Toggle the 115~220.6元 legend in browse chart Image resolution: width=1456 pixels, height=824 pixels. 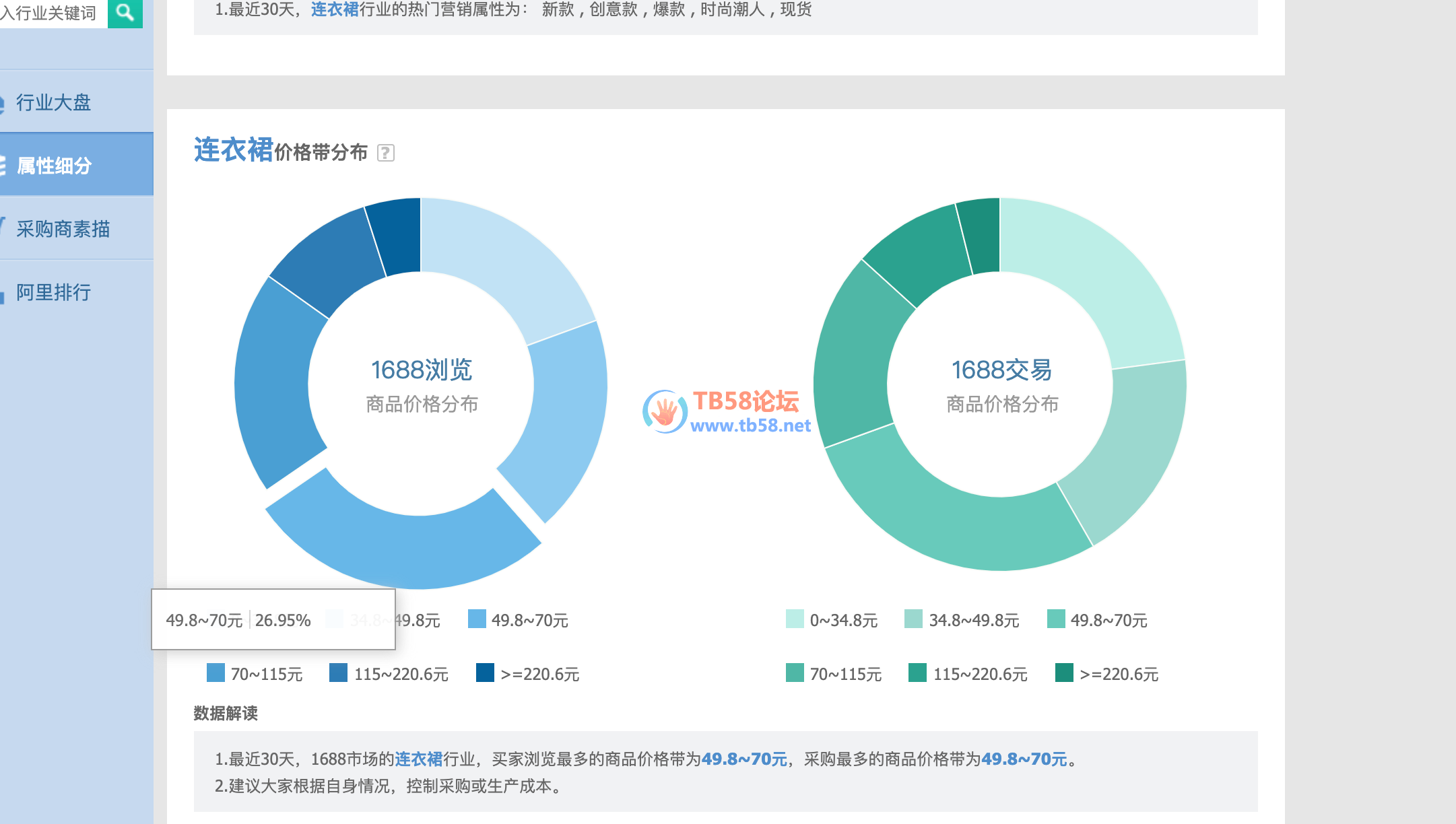click(x=389, y=673)
